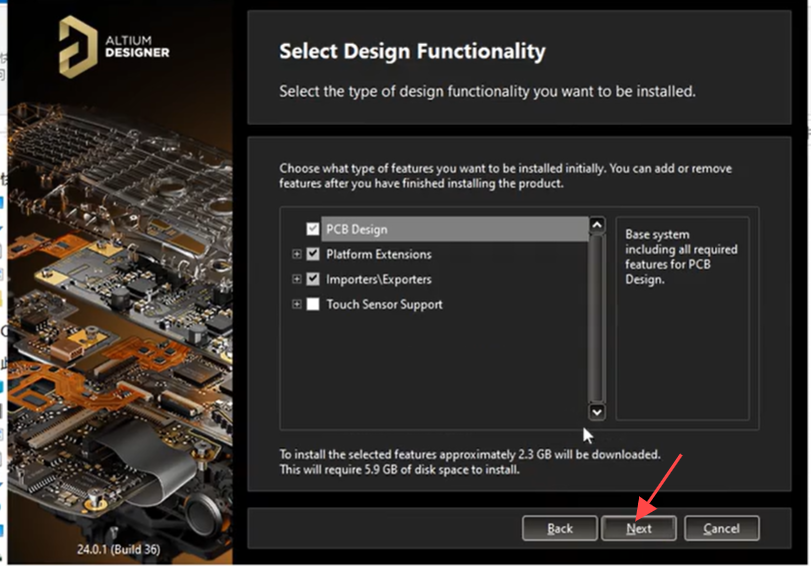Select the PCB Design row
Screen dimensions: 811x566
pos(455,229)
